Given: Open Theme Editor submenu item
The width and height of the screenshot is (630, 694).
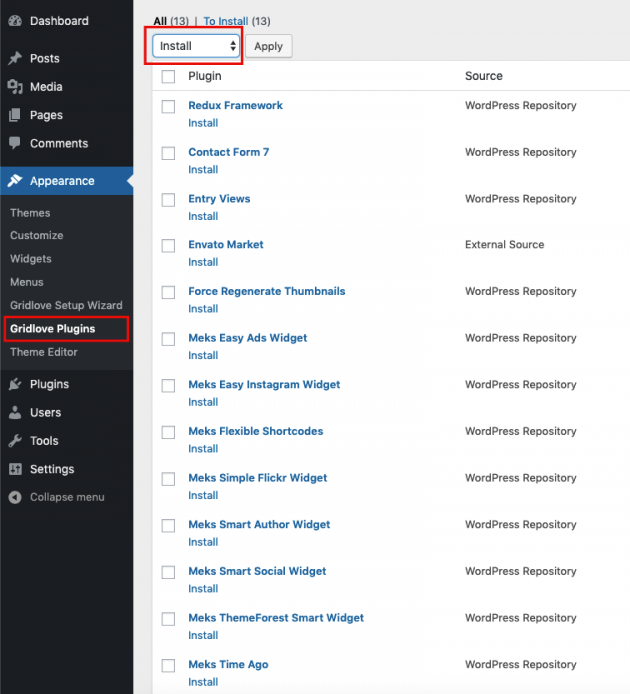Looking at the screenshot, I should pos(44,352).
